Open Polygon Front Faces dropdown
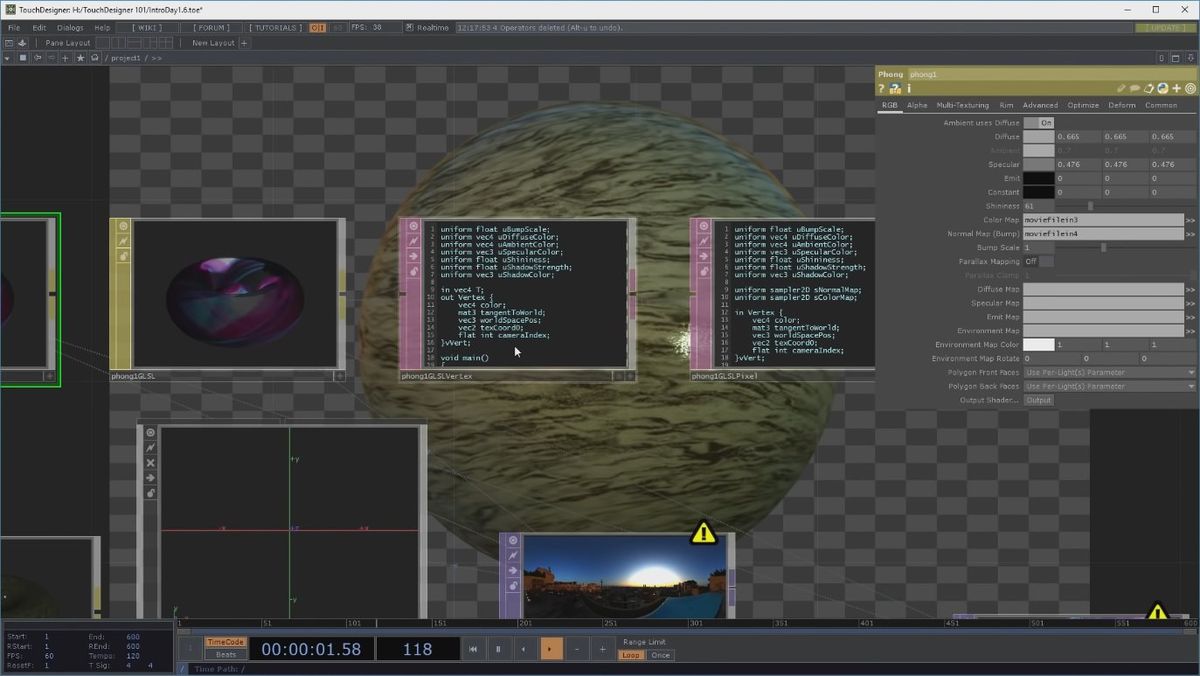Screen dimensions: 1200x676 click(x=1108, y=372)
